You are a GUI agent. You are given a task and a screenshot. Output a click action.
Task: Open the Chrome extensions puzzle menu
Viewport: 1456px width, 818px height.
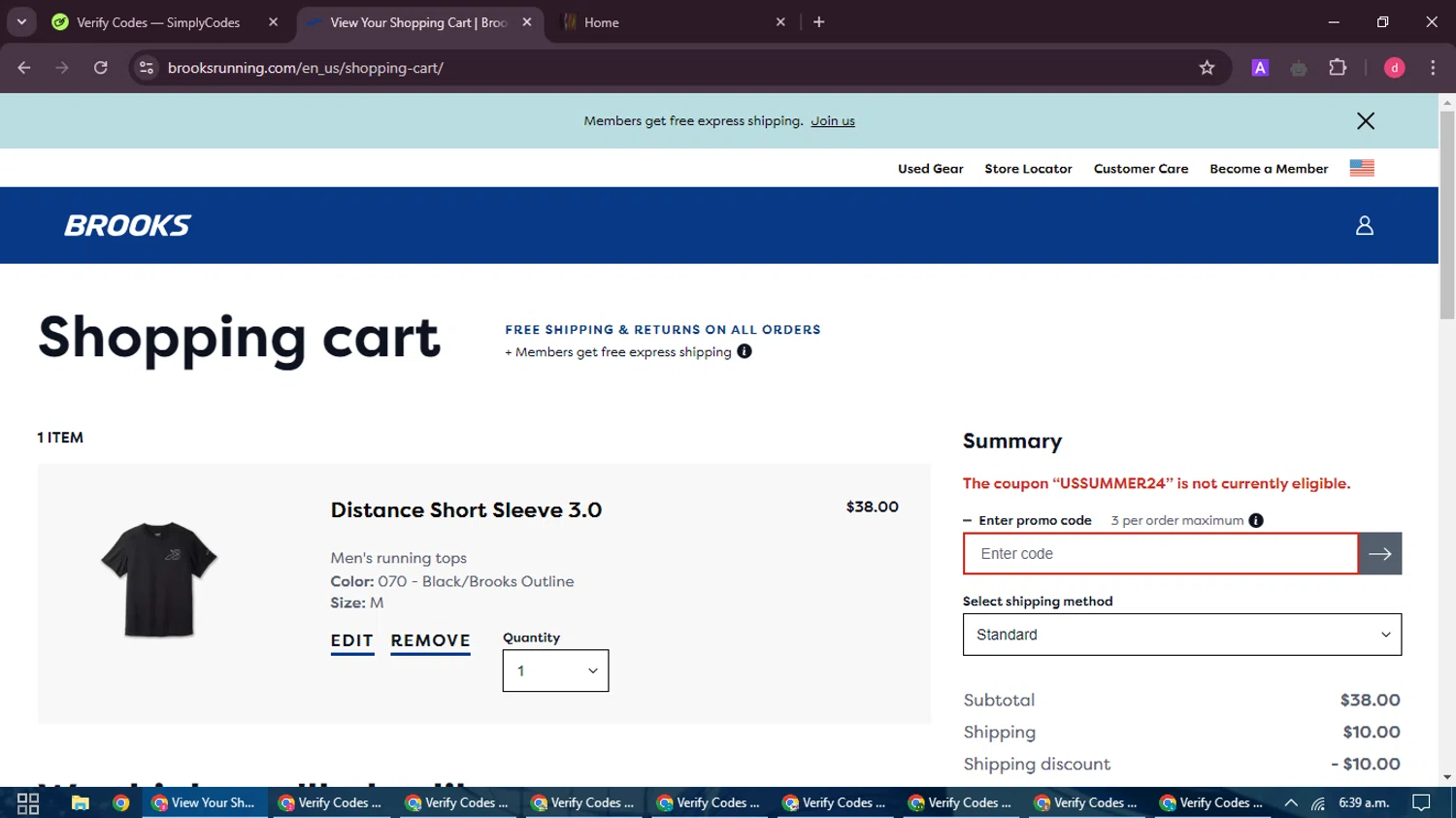coord(1338,68)
